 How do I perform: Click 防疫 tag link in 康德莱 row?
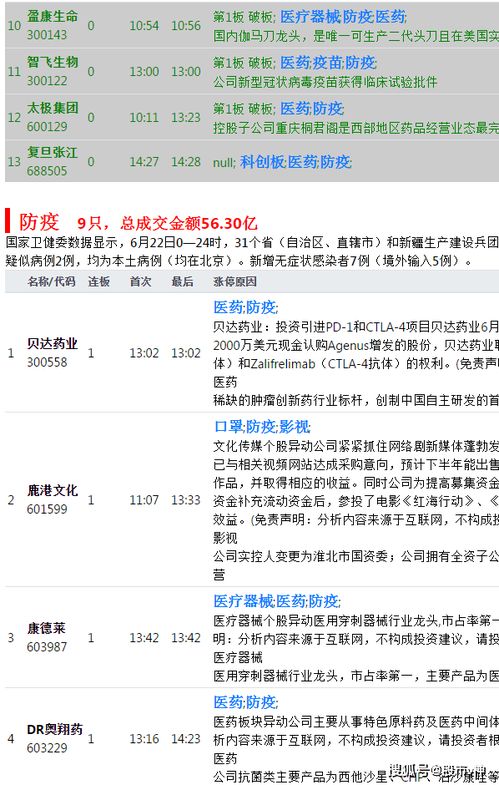click(x=323, y=601)
